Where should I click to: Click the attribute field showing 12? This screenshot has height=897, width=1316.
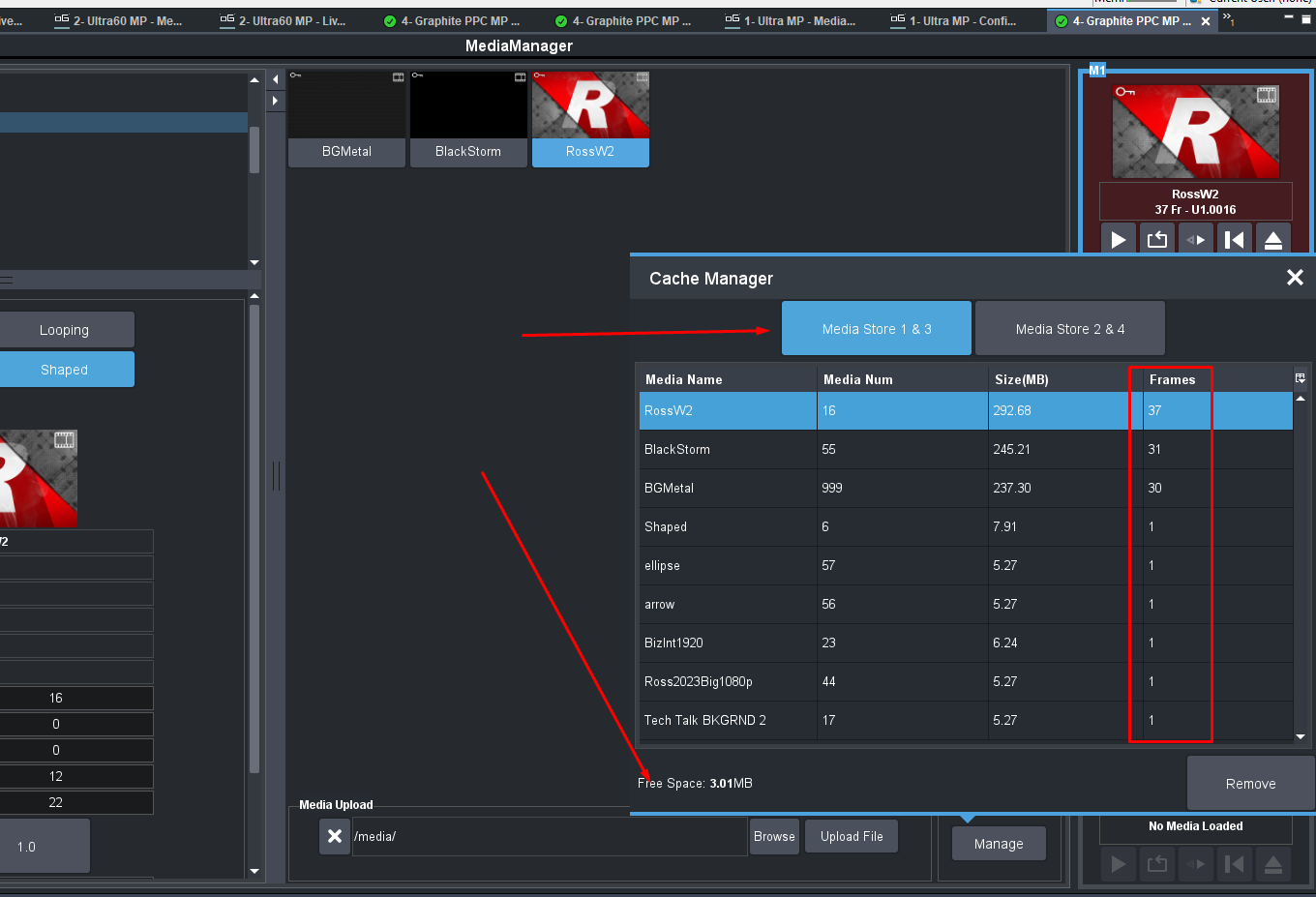click(75, 776)
